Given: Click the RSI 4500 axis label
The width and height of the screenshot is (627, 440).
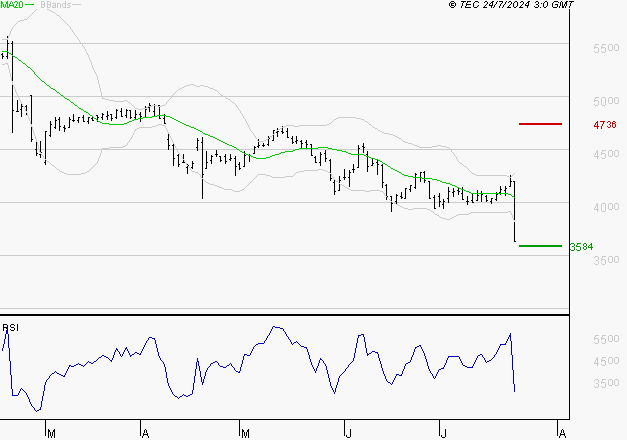Looking at the screenshot, I should [606, 361].
